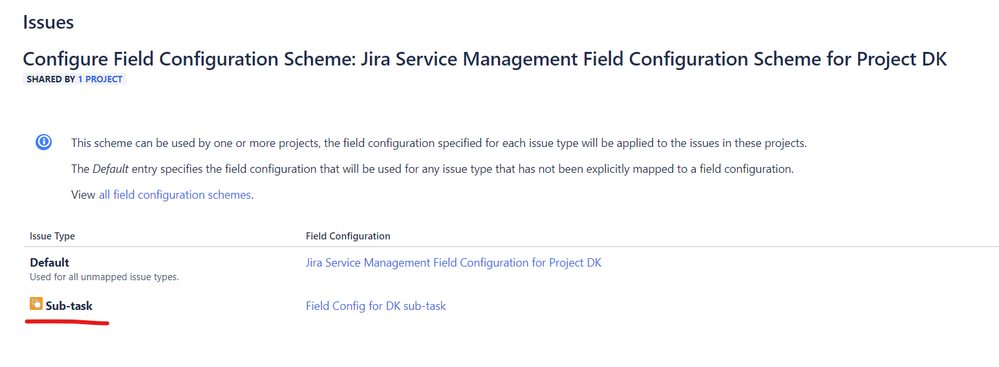999x367 pixels.
Task: Open the 1 PROJECT shared link
Action: (101, 80)
